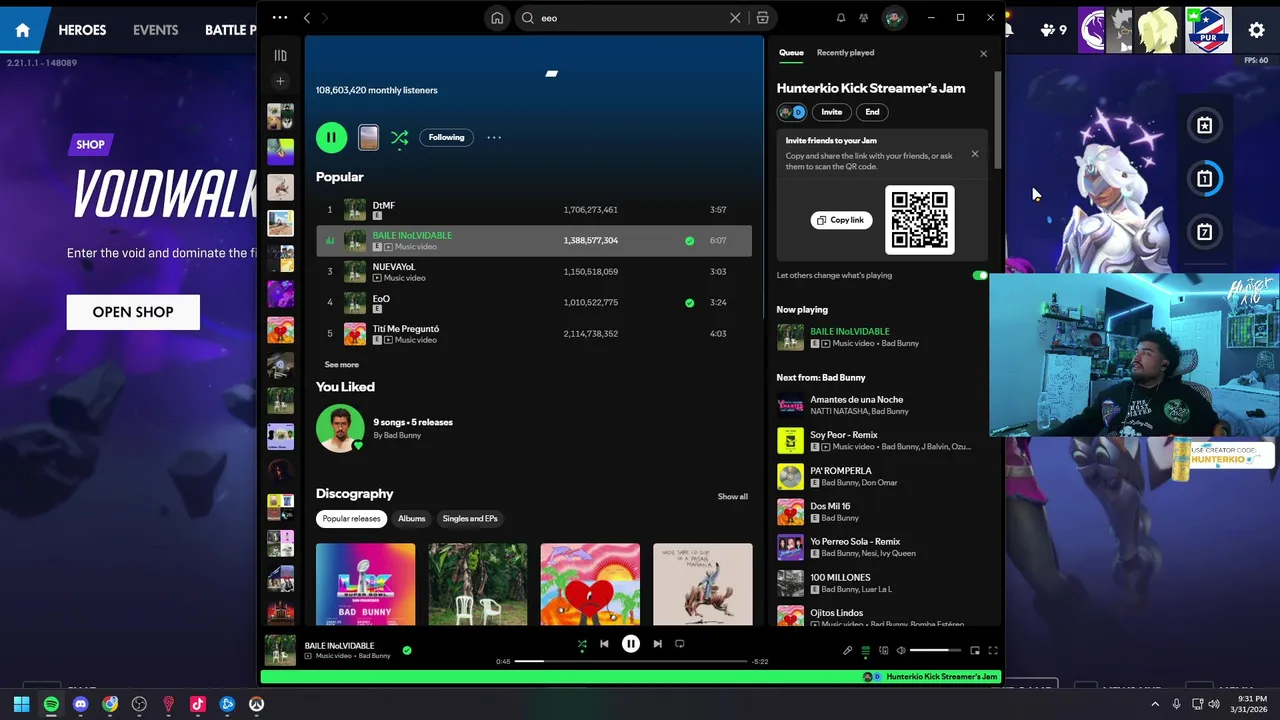Click the Queue tab
The height and width of the screenshot is (720, 1280).
[791, 52]
